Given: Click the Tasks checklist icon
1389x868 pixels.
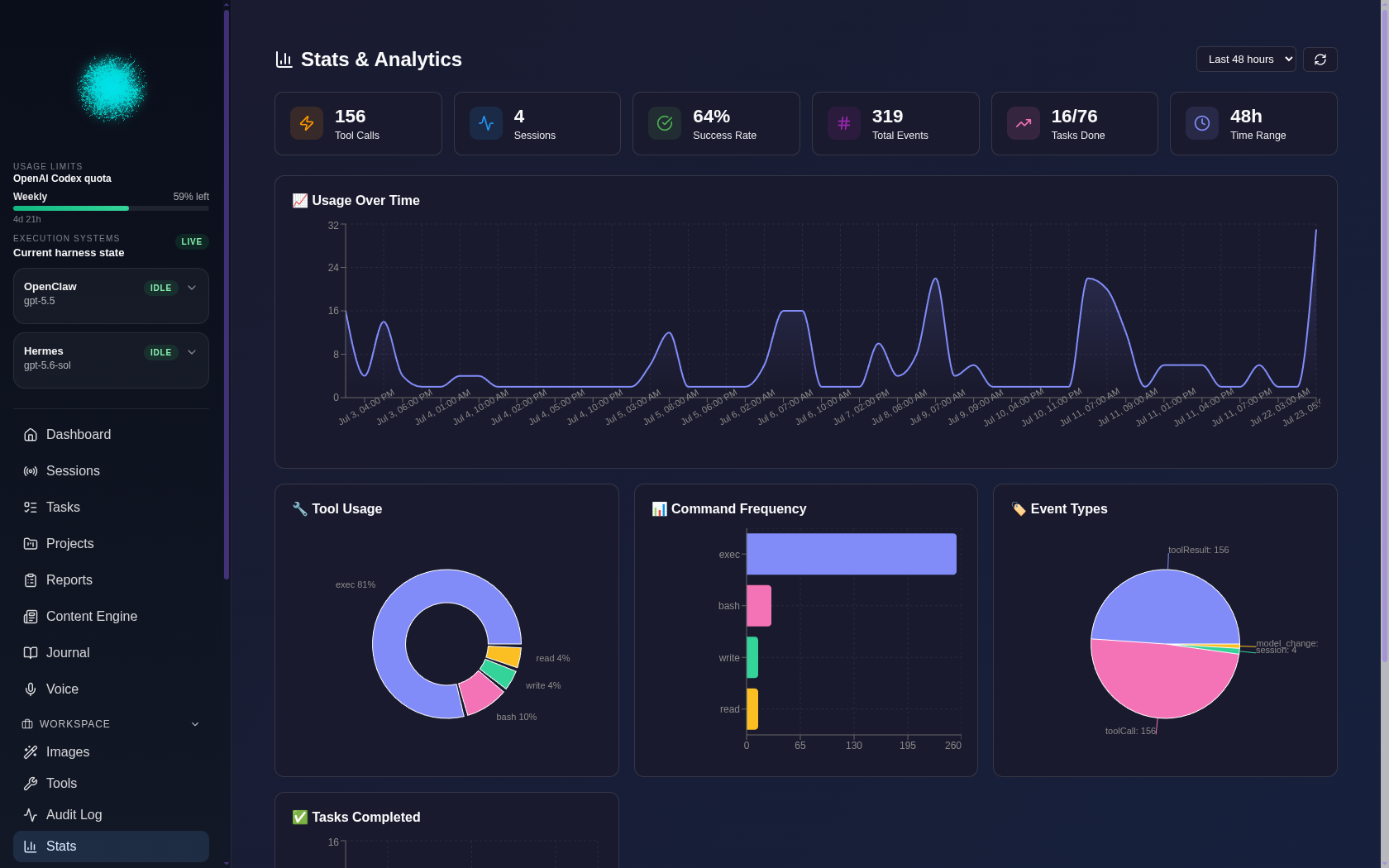Looking at the screenshot, I should coord(31,508).
